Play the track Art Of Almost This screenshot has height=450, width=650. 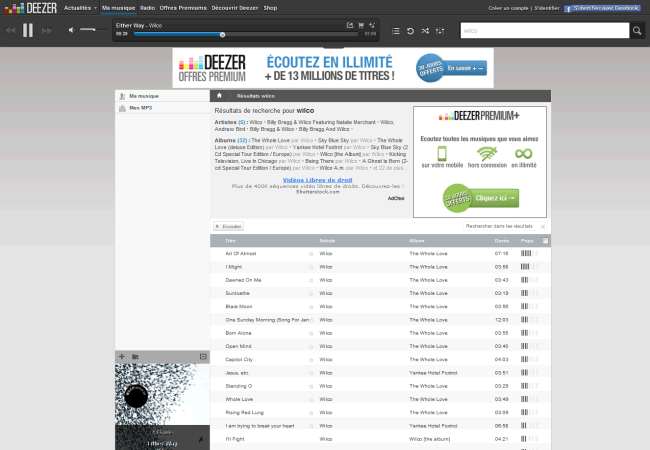240,254
